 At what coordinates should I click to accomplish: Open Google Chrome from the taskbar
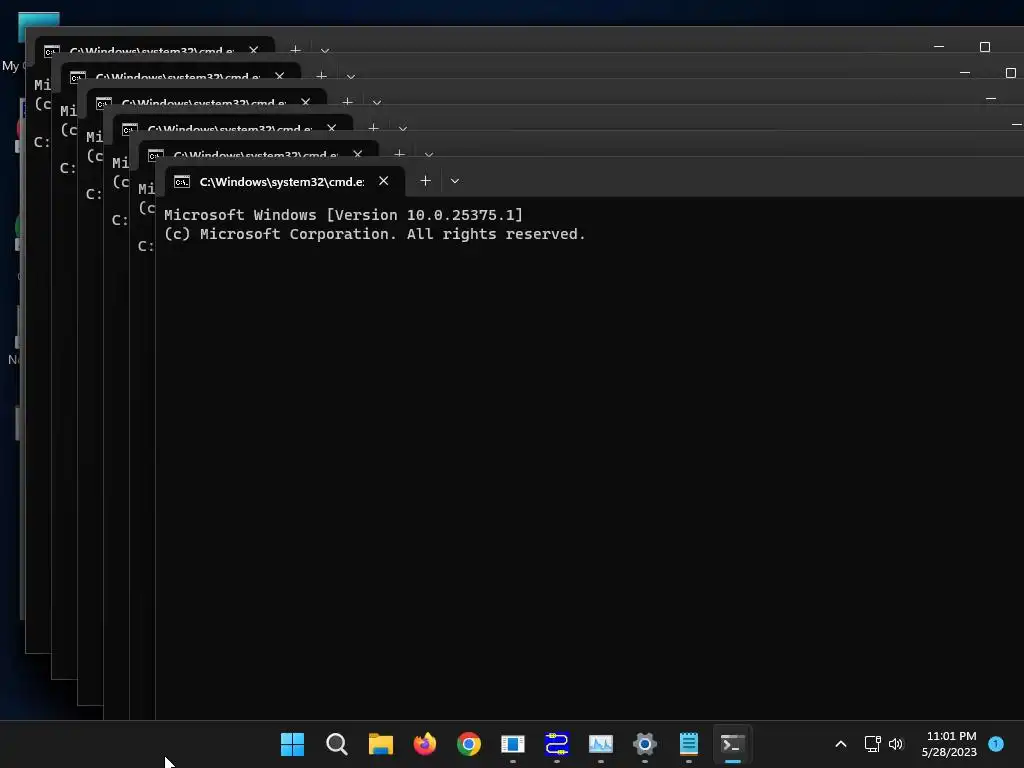469,744
